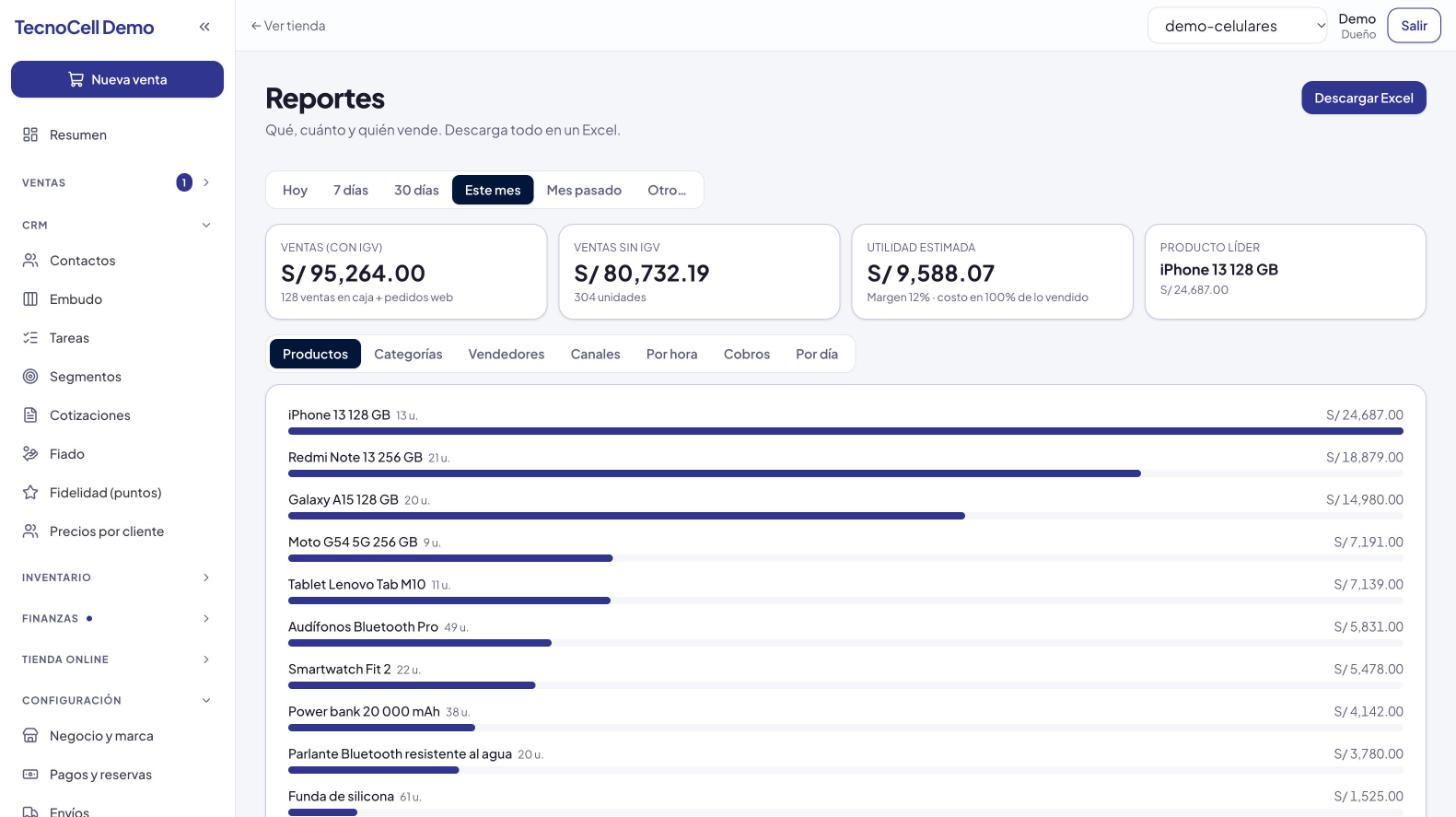This screenshot has width=1456, height=817.
Task: Click the Segmentos target icon
Action: [x=30, y=377]
